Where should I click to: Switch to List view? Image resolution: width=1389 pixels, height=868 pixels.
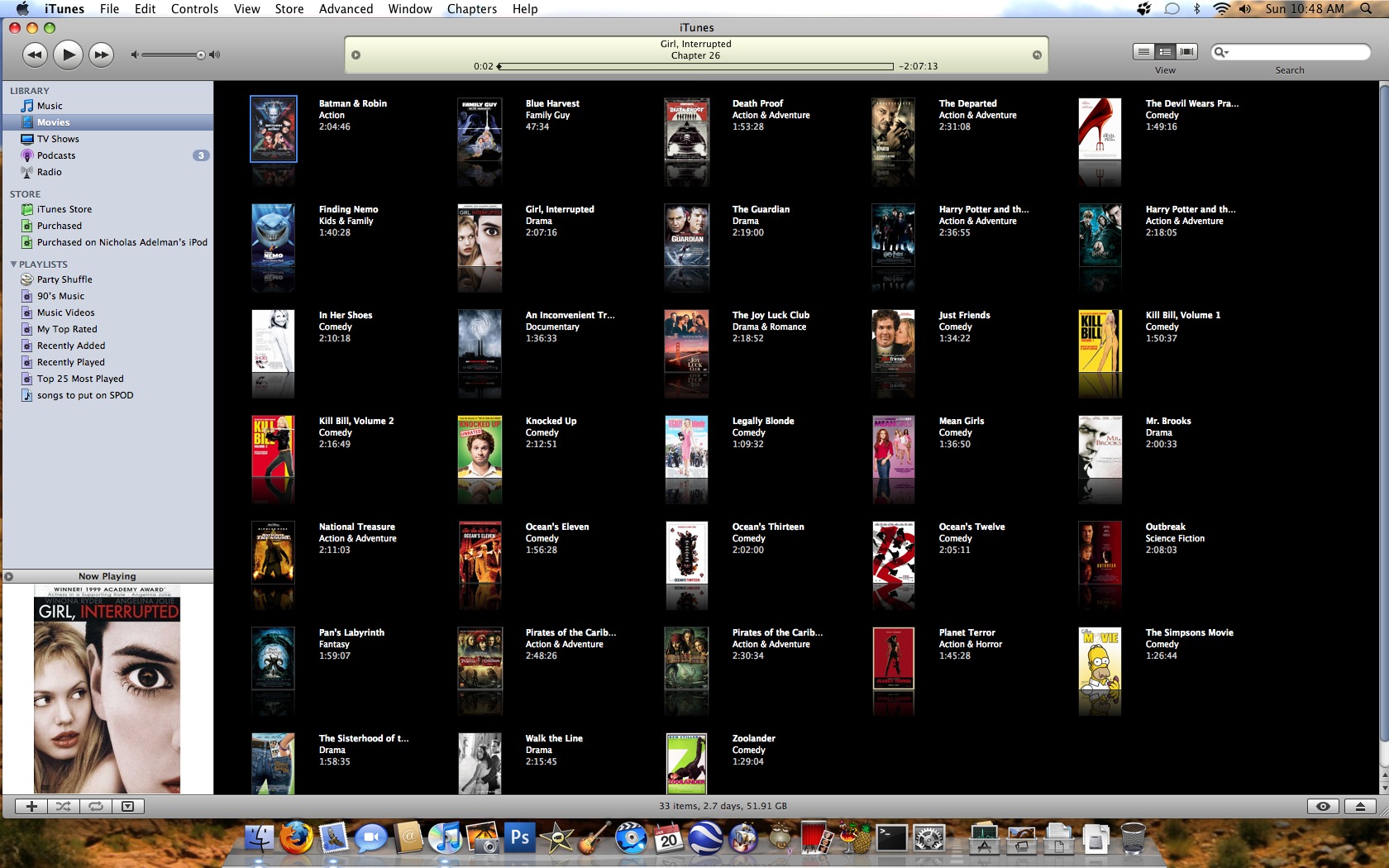click(x=1143, y=51)
